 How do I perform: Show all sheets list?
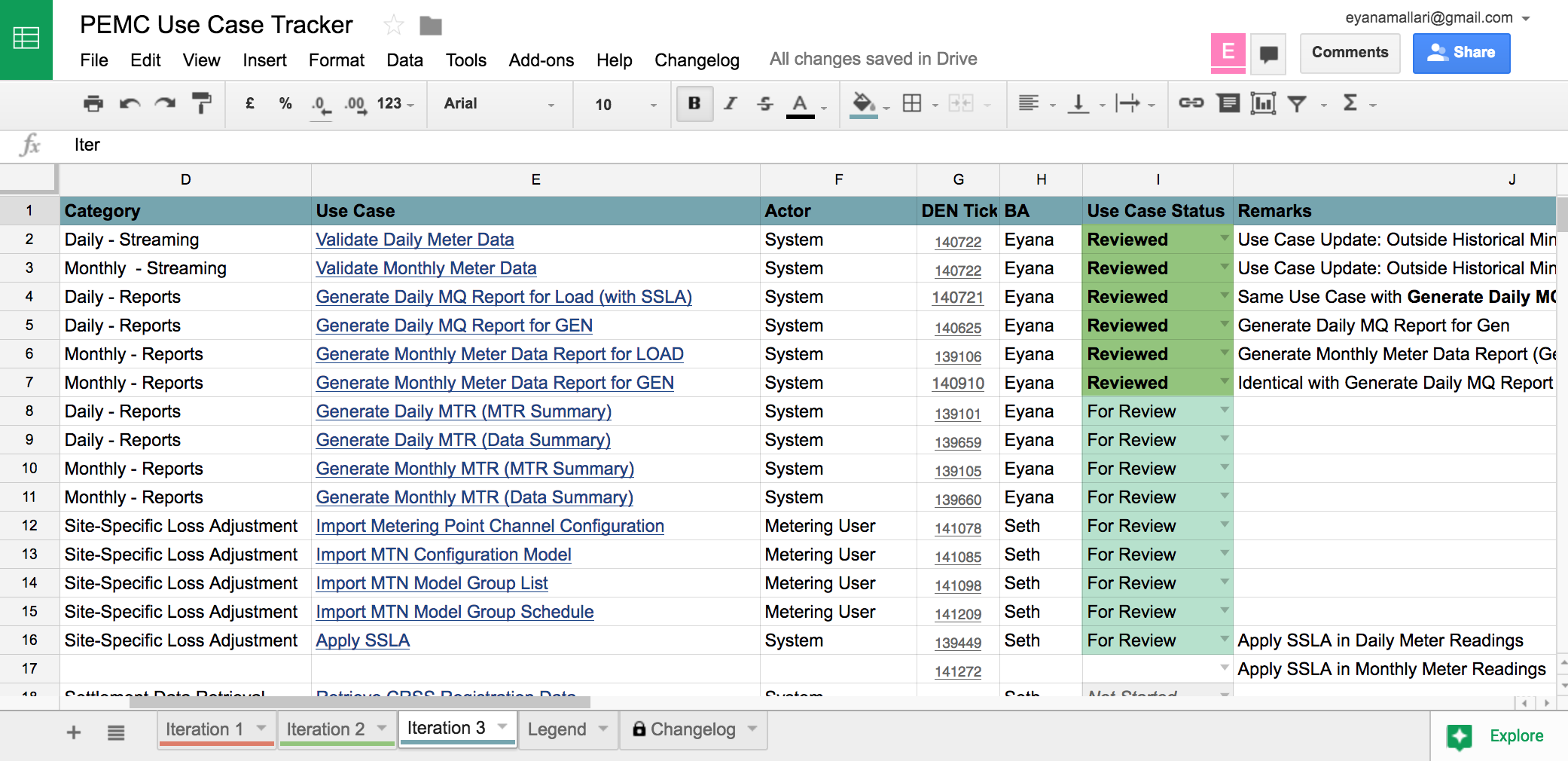pyautogui.click(x=116, y=732)
